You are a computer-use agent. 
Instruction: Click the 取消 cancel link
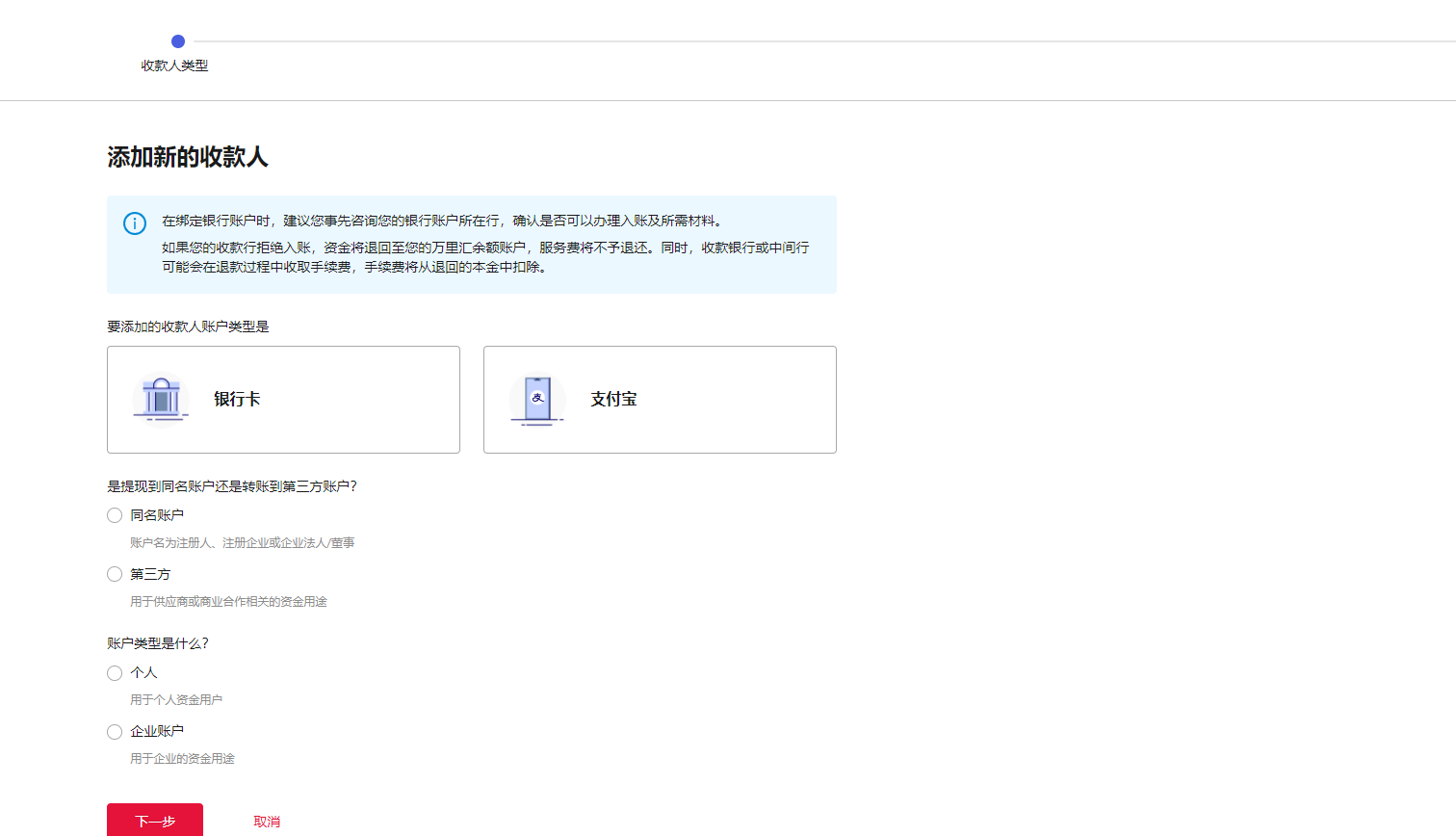(267, 821)
